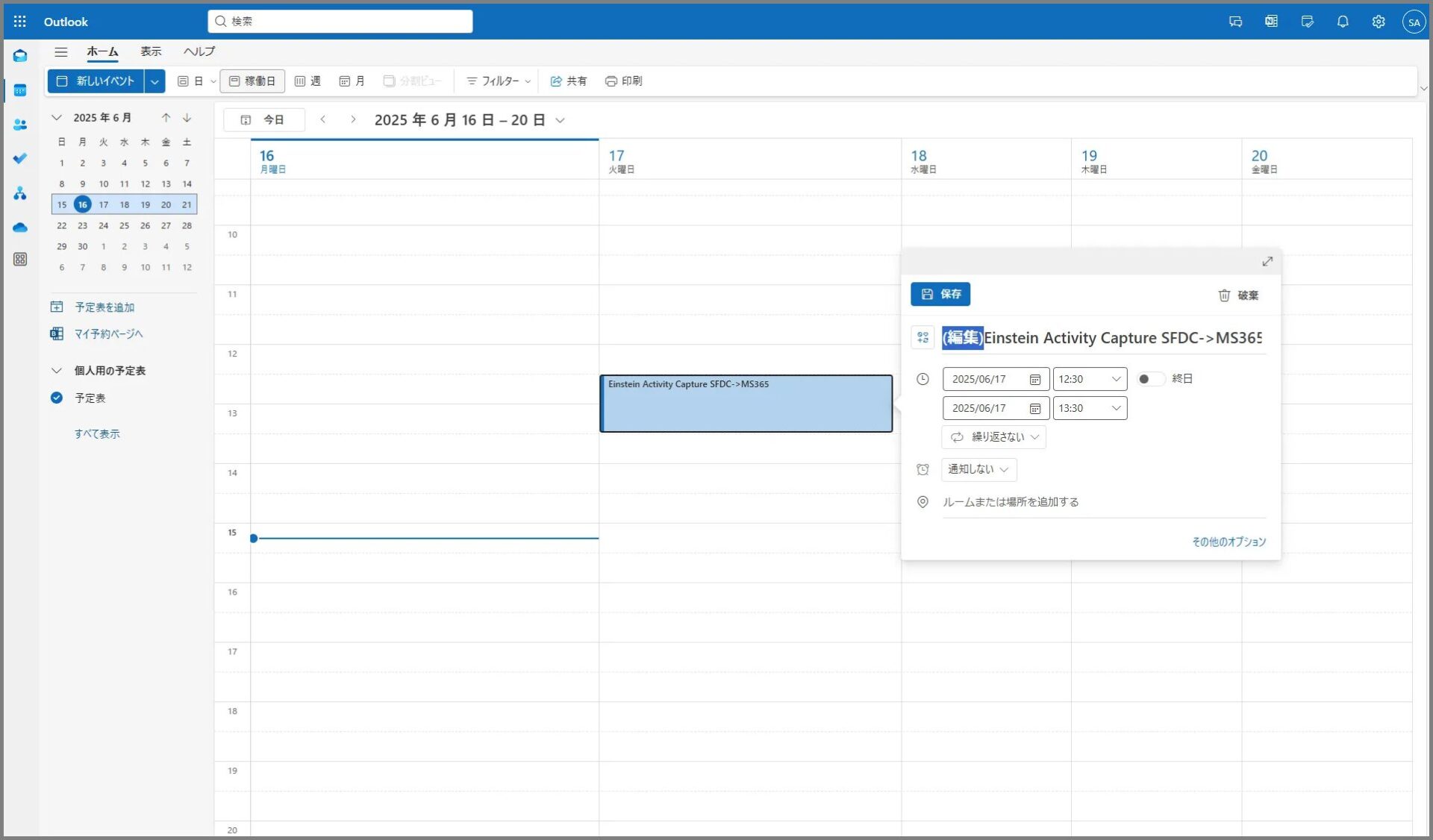Click the start date 2025/06/17 field

(996, 379)
